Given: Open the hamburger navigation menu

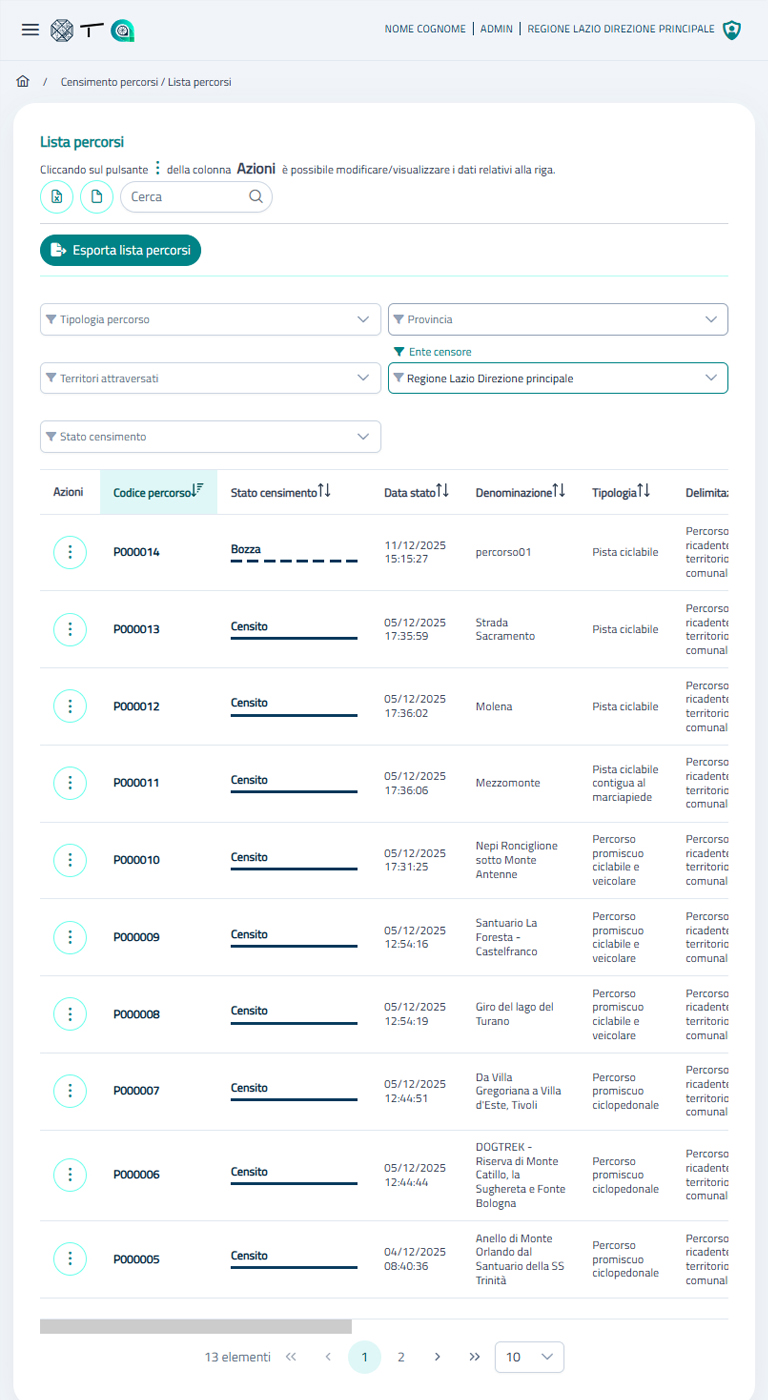Looking at the screenshot, I should 30,30.
